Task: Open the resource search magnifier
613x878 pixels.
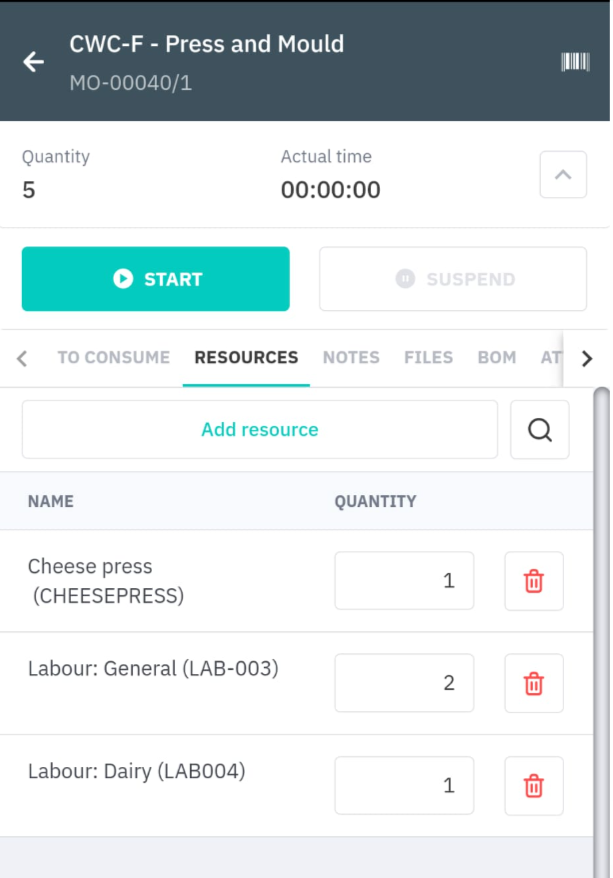Action: (x=540, y=429)
